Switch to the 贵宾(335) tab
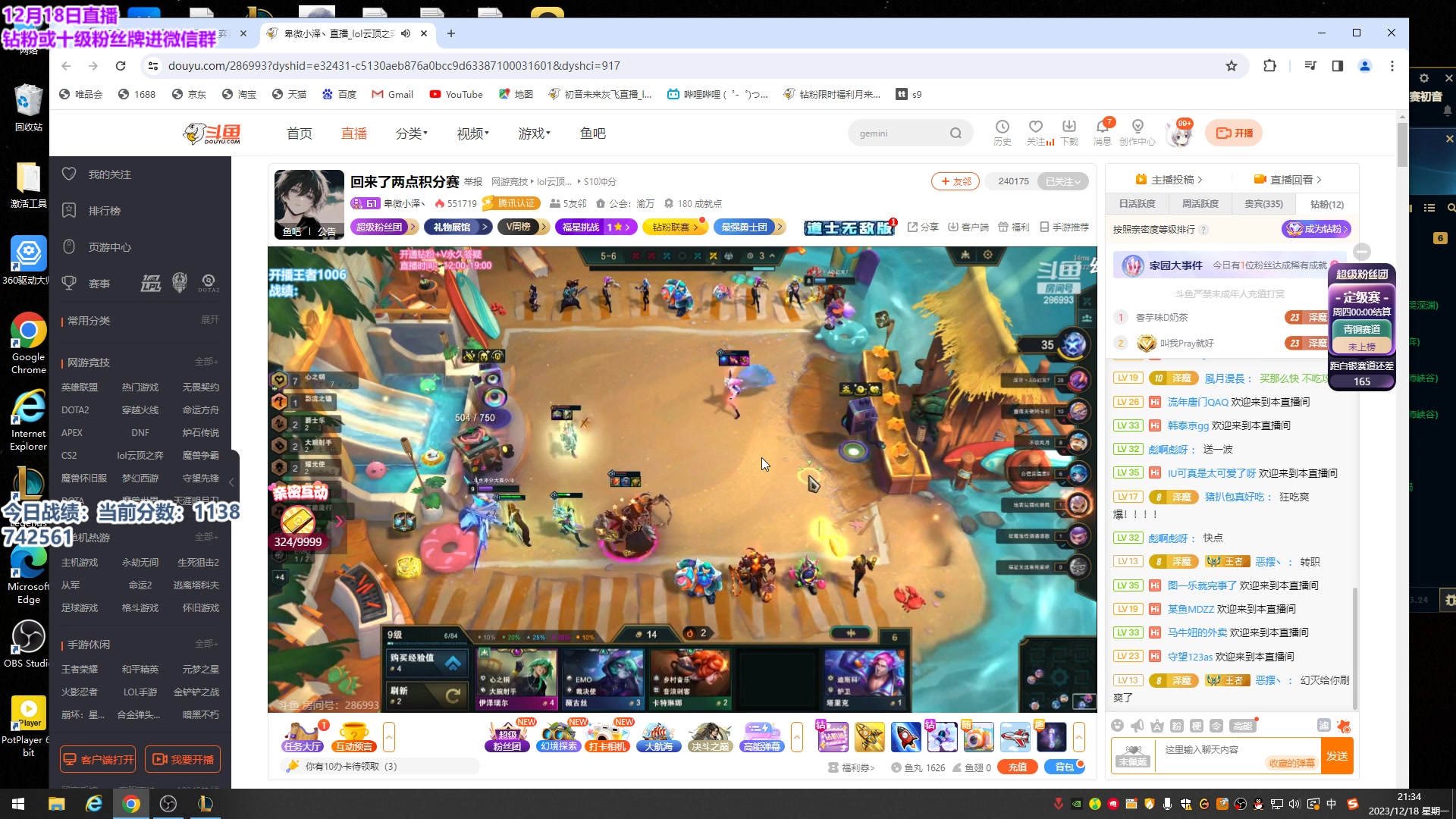This screenshot has height=819, width=1456. [x=1263, y=204]
